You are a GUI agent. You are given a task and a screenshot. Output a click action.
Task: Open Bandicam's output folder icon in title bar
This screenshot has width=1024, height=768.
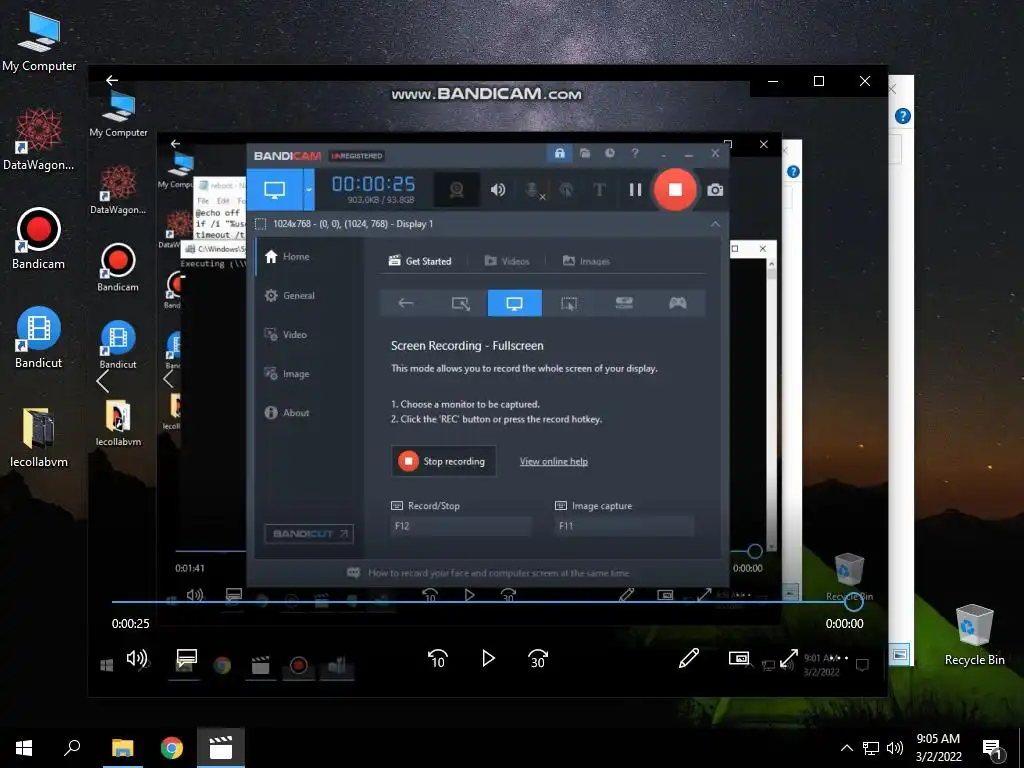[x=585, y=153]
